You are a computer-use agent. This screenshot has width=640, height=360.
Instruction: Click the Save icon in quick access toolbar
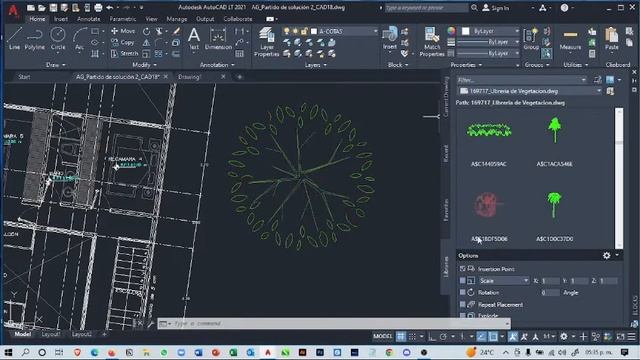tap(53, 7)
